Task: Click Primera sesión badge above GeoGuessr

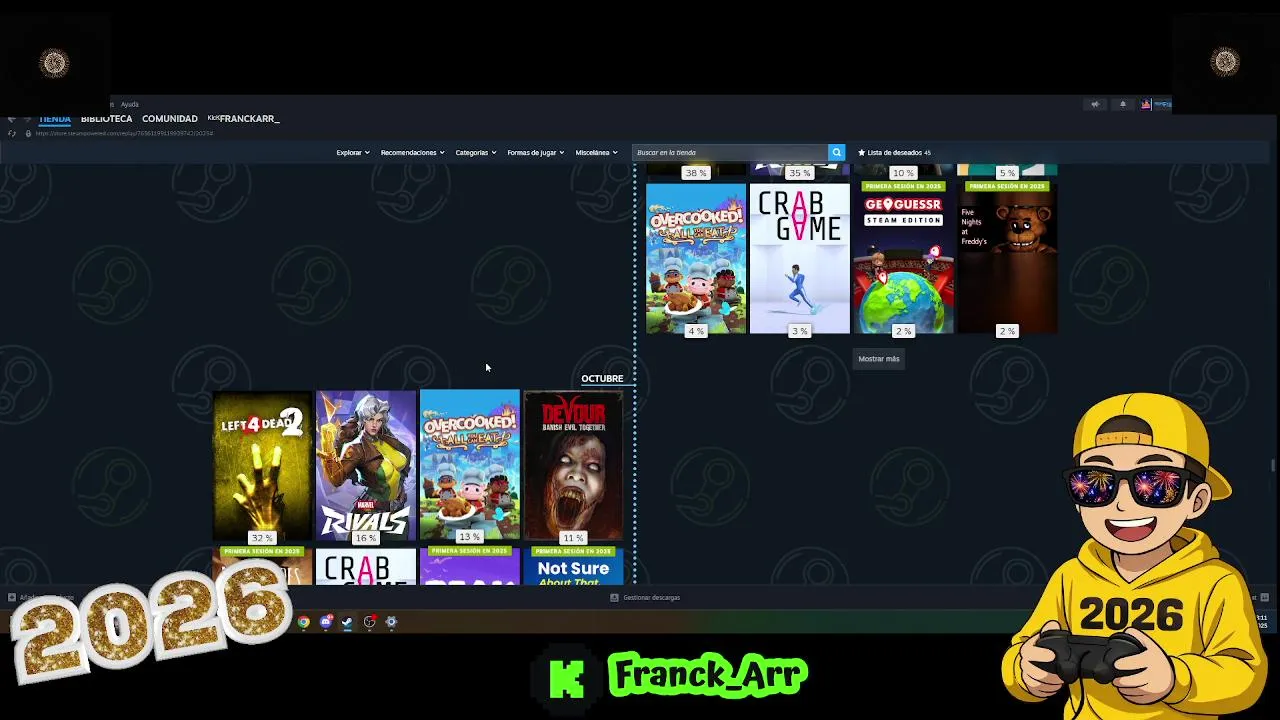Action: coord(903,186)
